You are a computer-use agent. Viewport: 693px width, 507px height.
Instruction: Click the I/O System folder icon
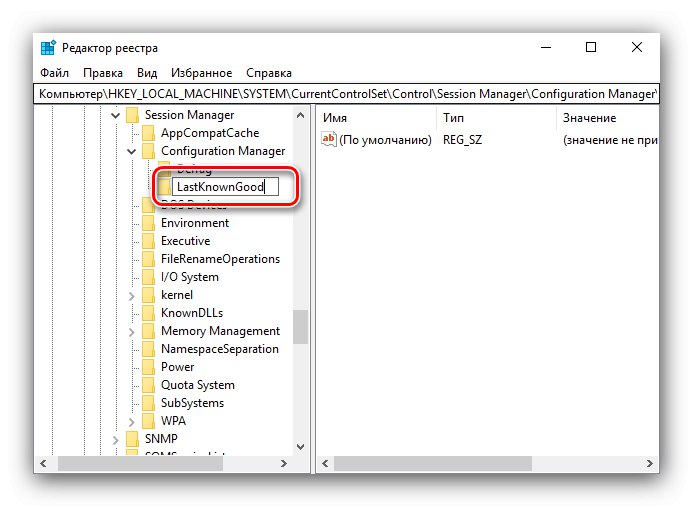click(148, 278)
